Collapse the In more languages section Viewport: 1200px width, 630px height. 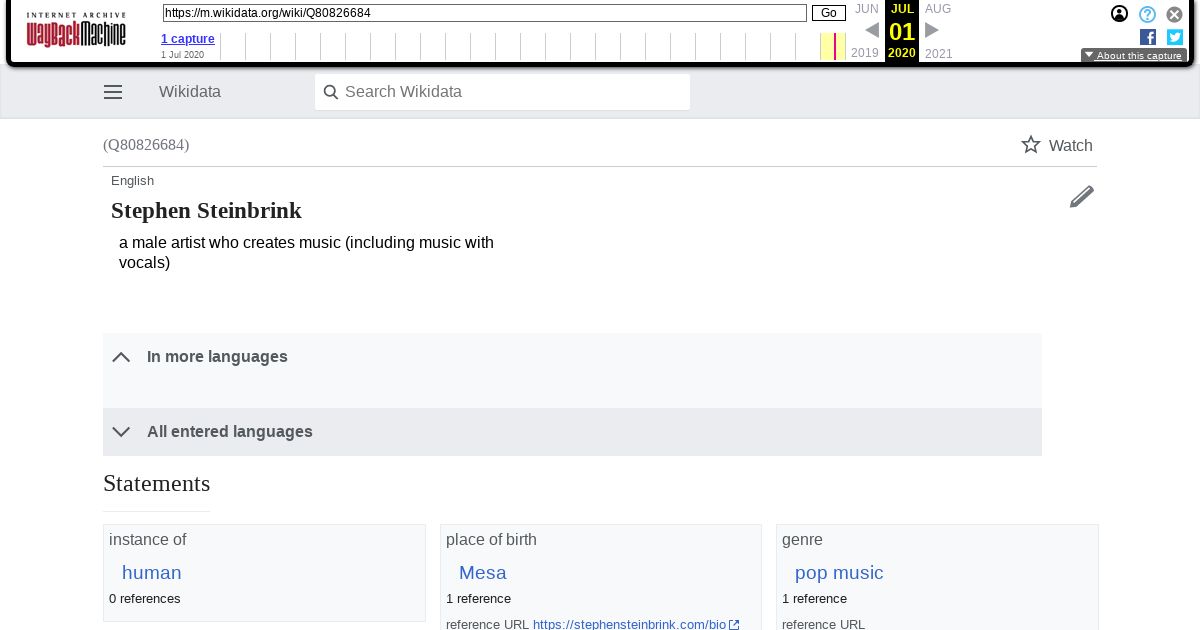click(x=572, y=357)
